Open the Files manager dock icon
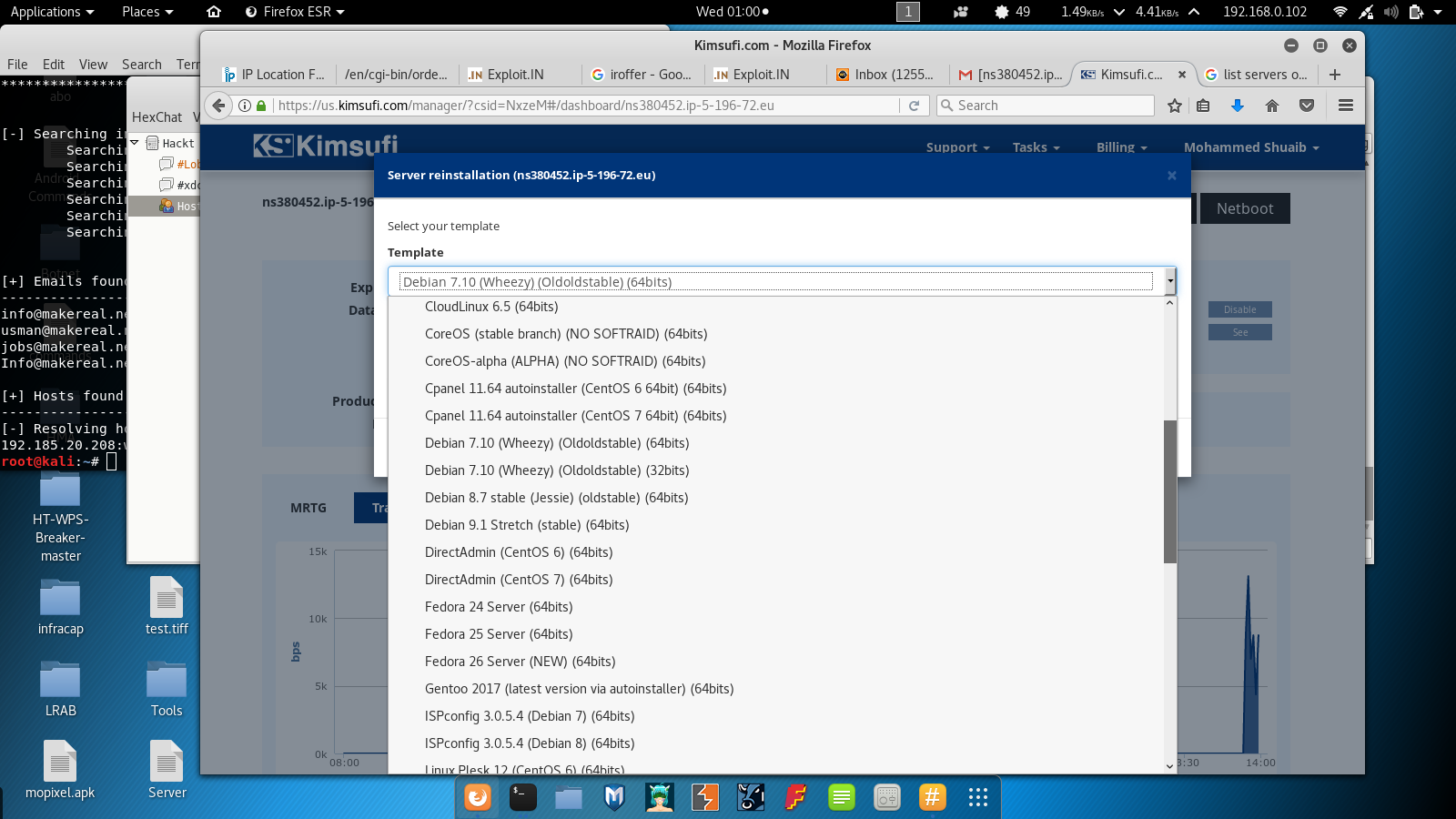The image size is (1456, 819). coord(569,797)
